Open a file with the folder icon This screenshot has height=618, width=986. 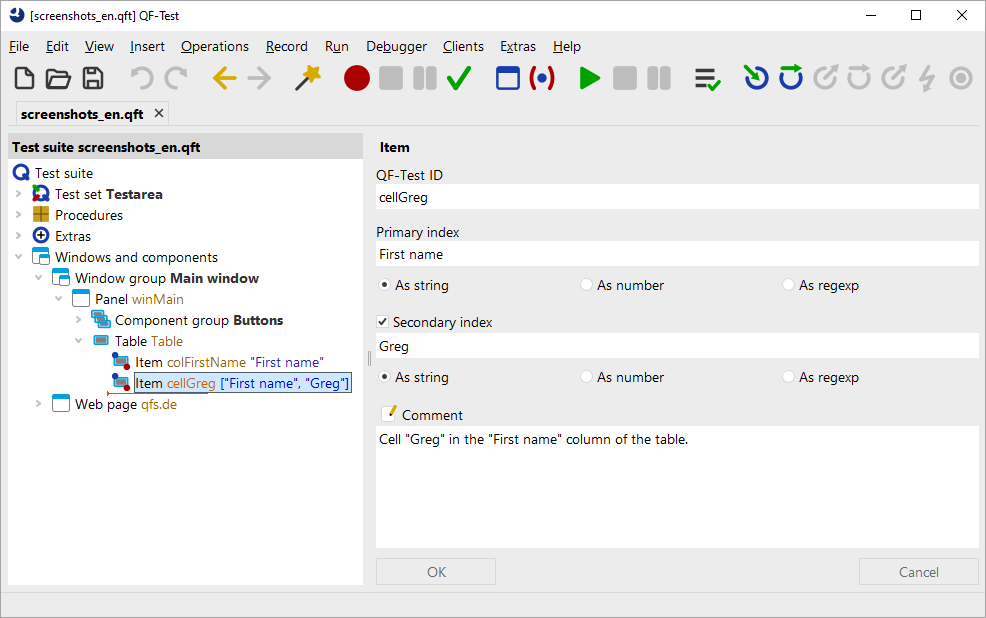(58, 79)
